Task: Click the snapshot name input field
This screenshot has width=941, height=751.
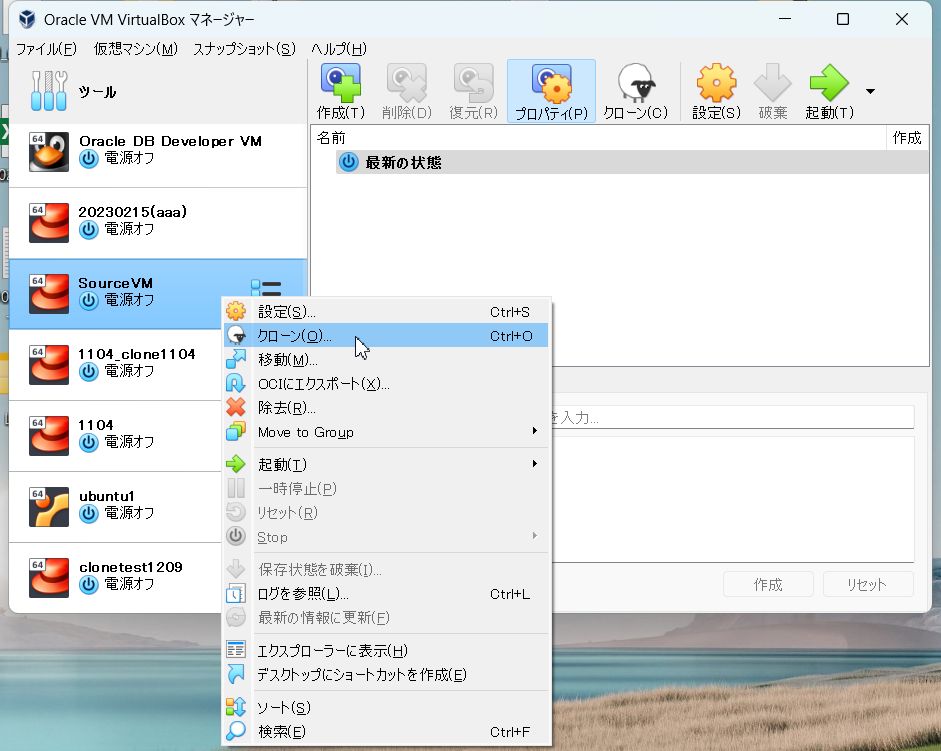Action: click(730, 417)
